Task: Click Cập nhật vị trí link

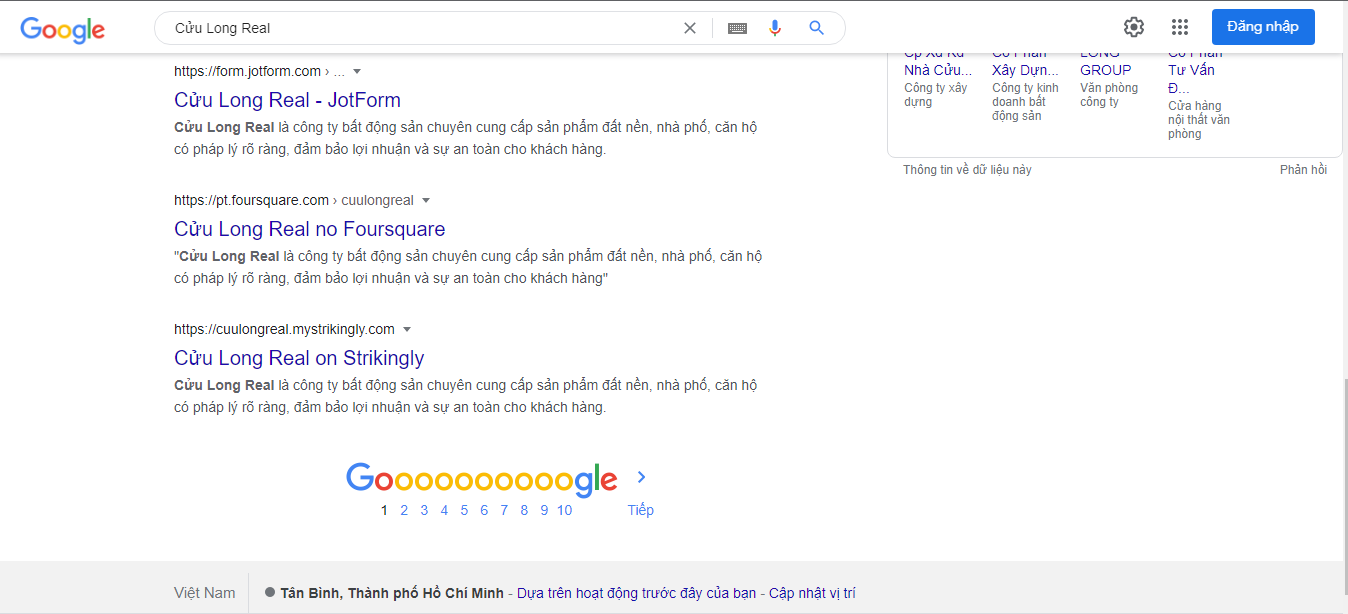Action: (x=812, y=593)
